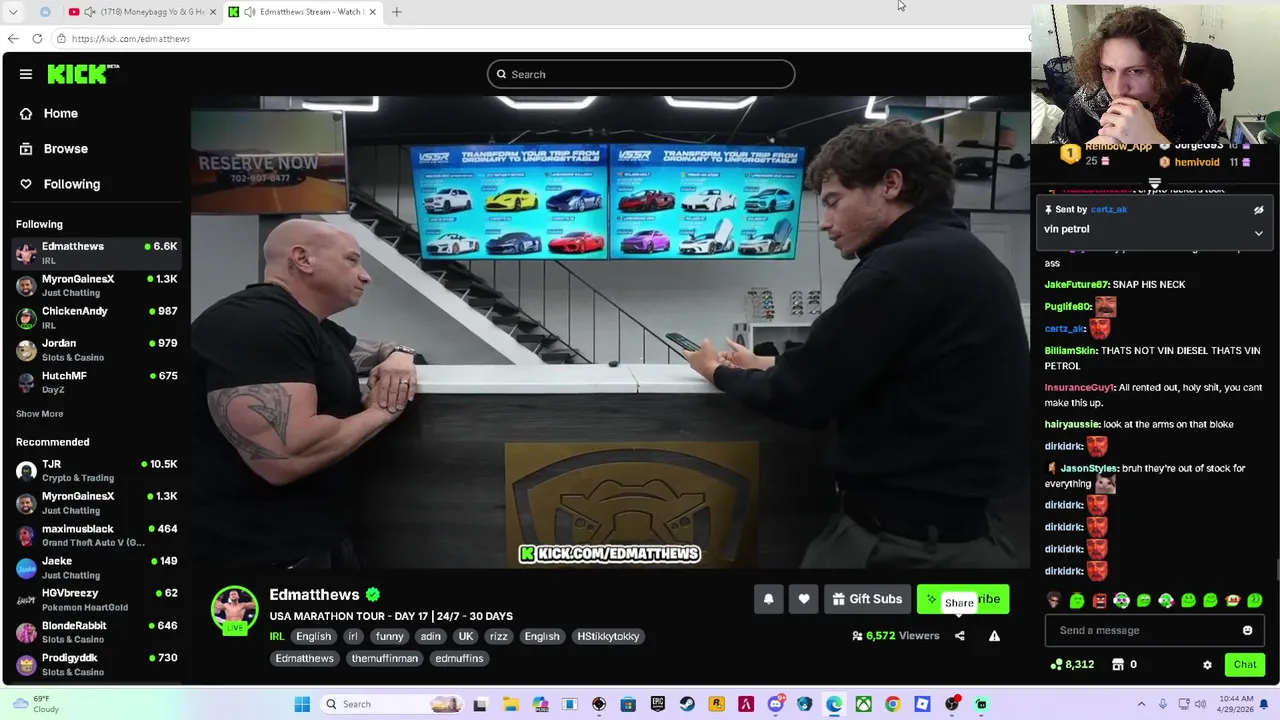Toggle follow heart for Edmatthews
This screenshot has height=720, width=1280.
click(804, 599)
